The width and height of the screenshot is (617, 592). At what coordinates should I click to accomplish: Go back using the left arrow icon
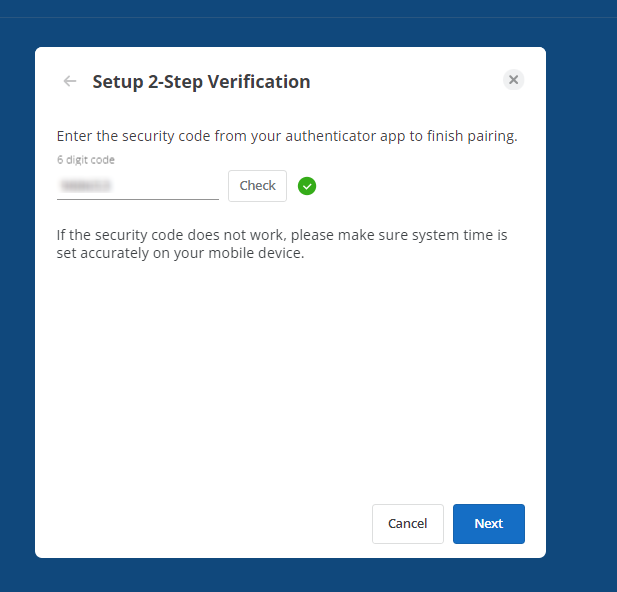(70, 81)
